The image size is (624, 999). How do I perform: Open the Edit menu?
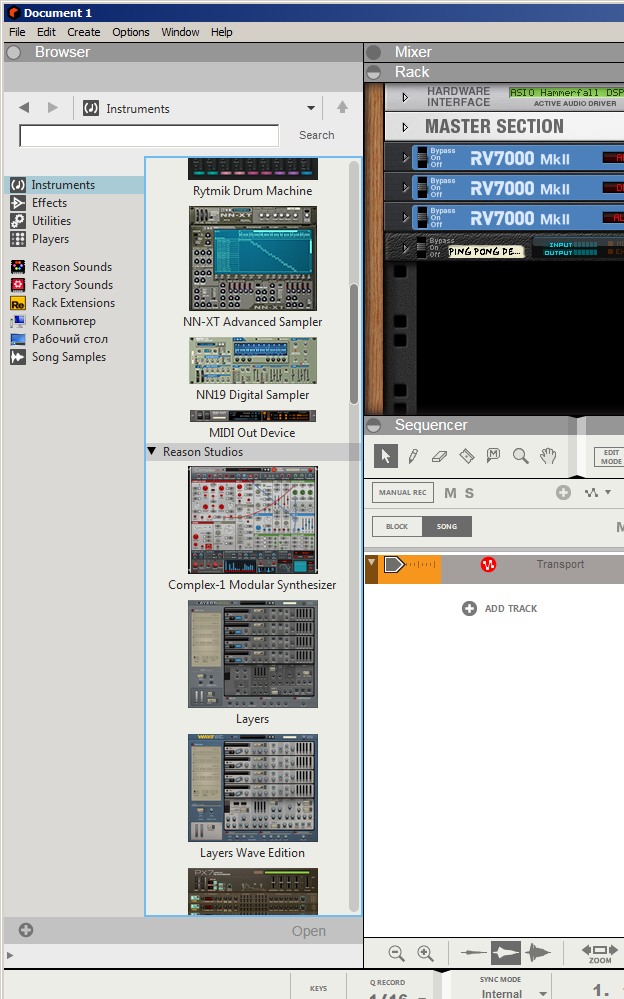click(x=46, y=32)
